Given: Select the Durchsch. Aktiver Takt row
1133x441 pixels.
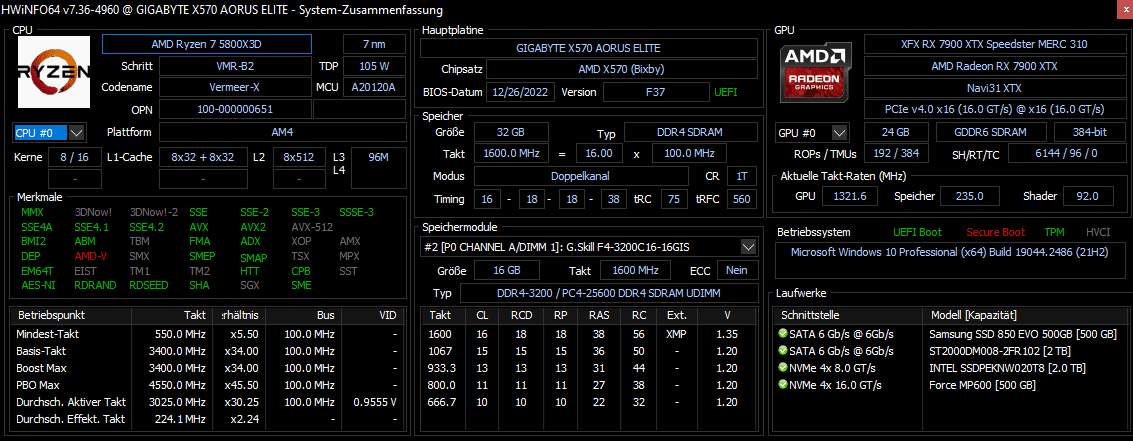Looking at the screenshot, I should (x=208, y=401).
